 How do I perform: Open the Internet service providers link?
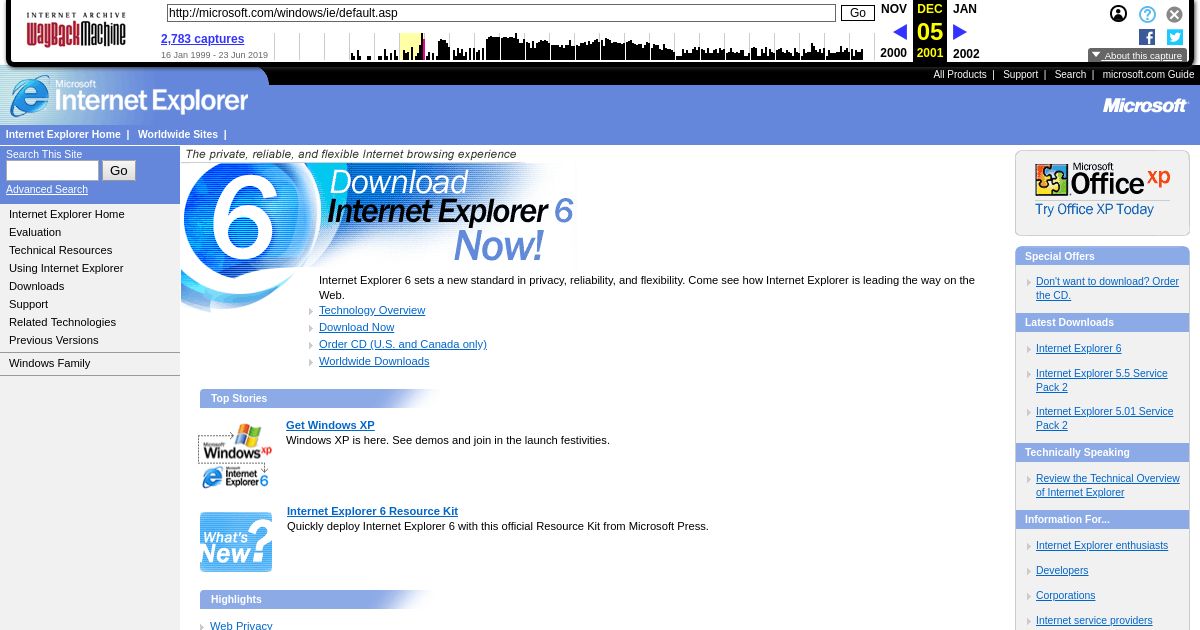[x=1094, y=620]
